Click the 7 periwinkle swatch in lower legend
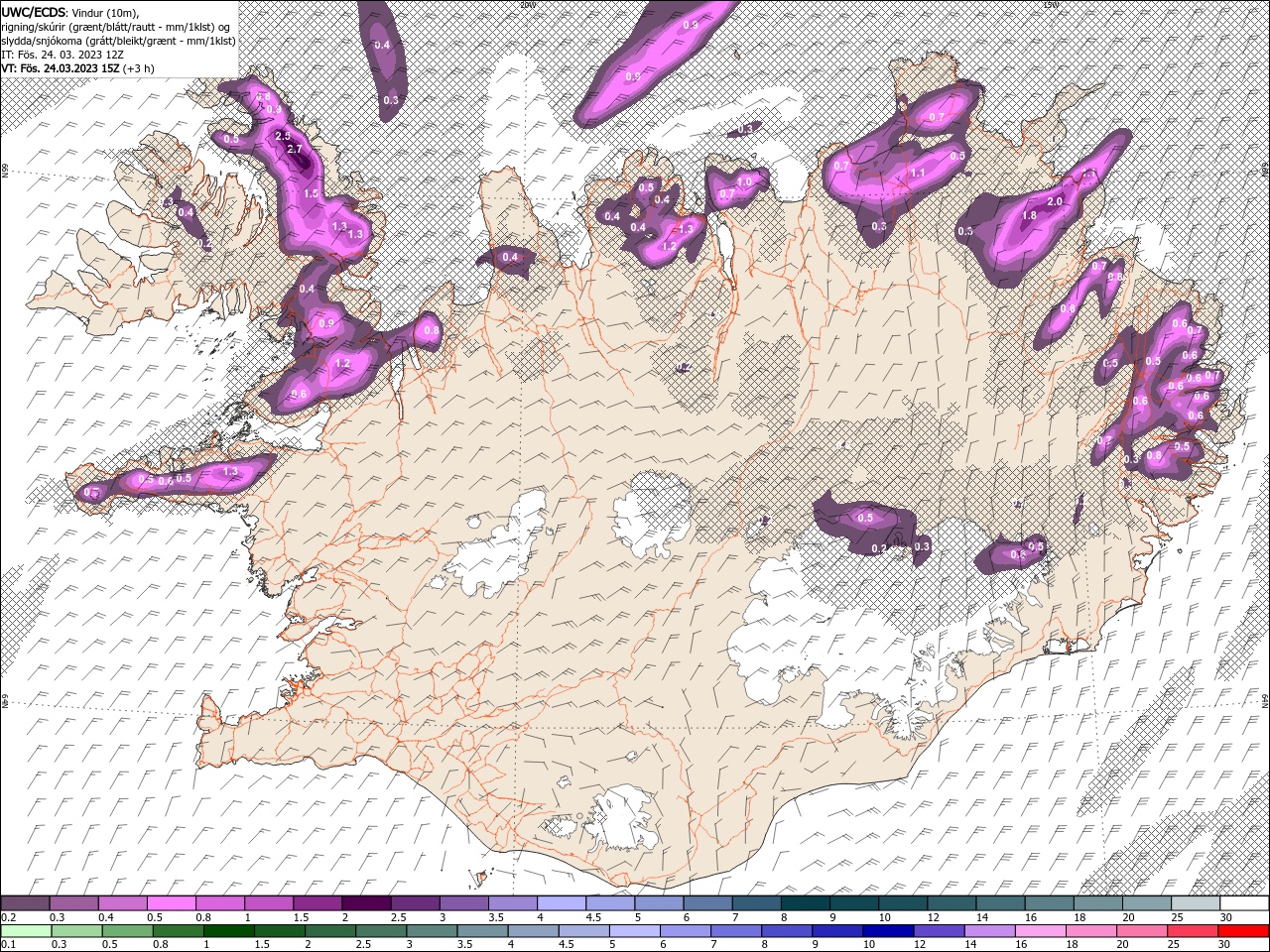 pyautogui.click(x=734, y=930)
